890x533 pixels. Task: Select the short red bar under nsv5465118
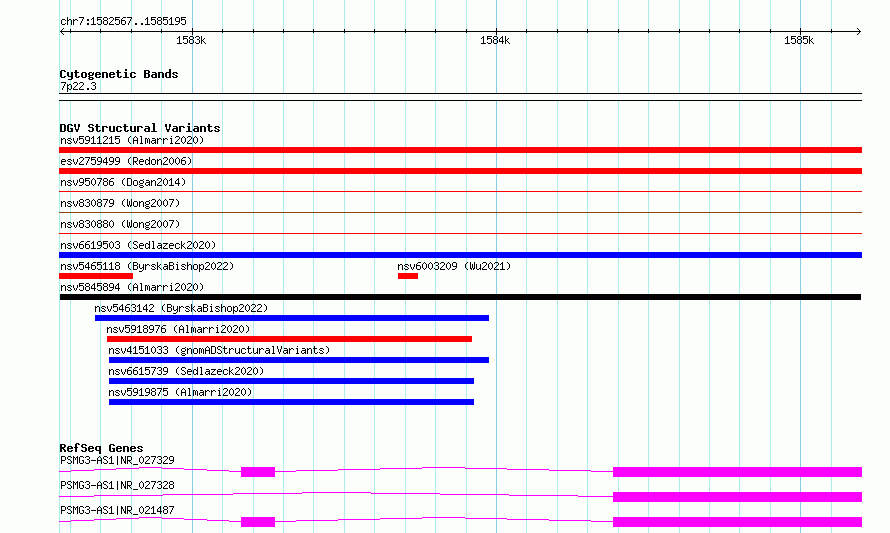[x=96, y=276]
